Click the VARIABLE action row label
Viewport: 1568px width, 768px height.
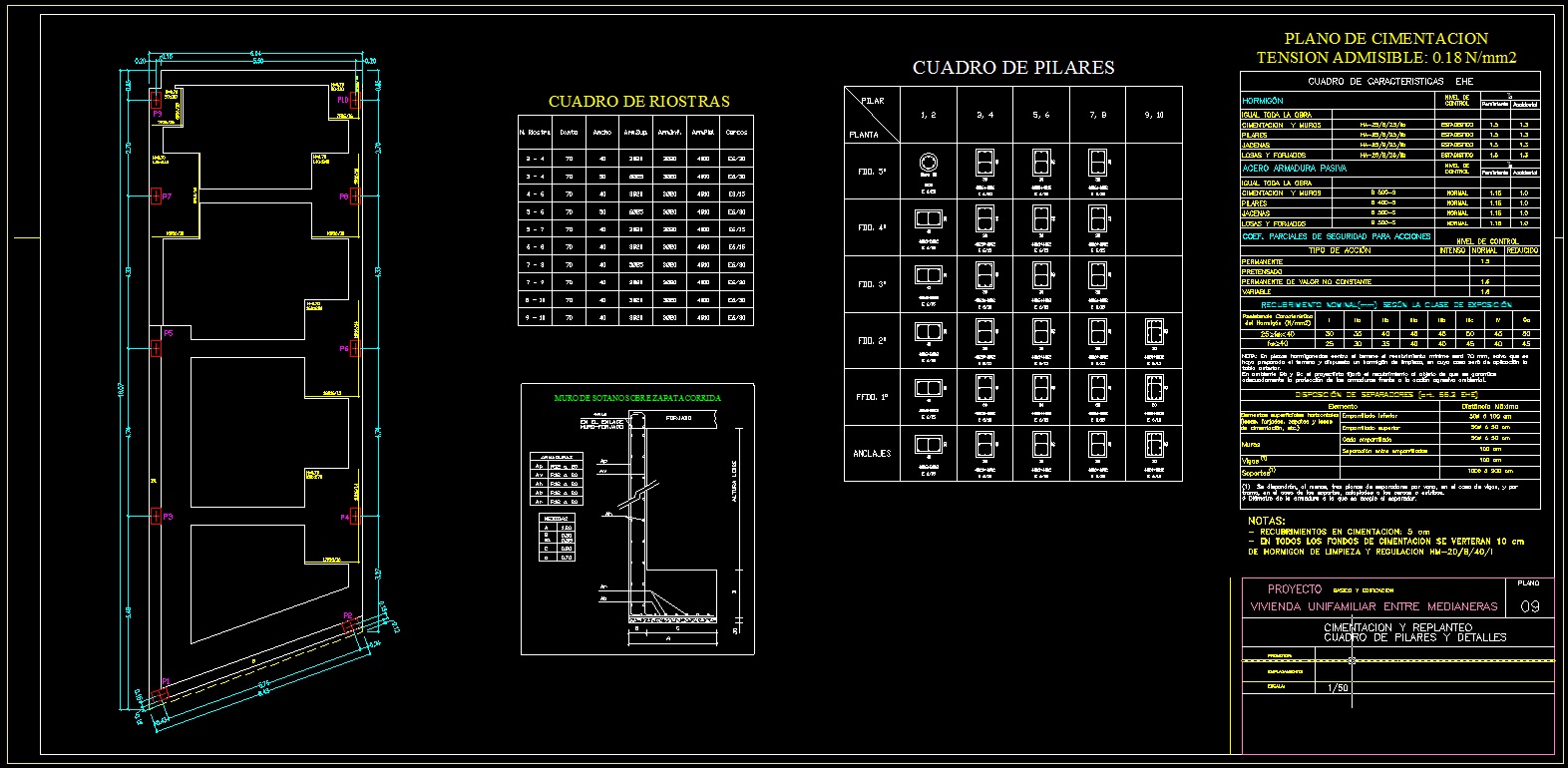[x=1256, y=292]
